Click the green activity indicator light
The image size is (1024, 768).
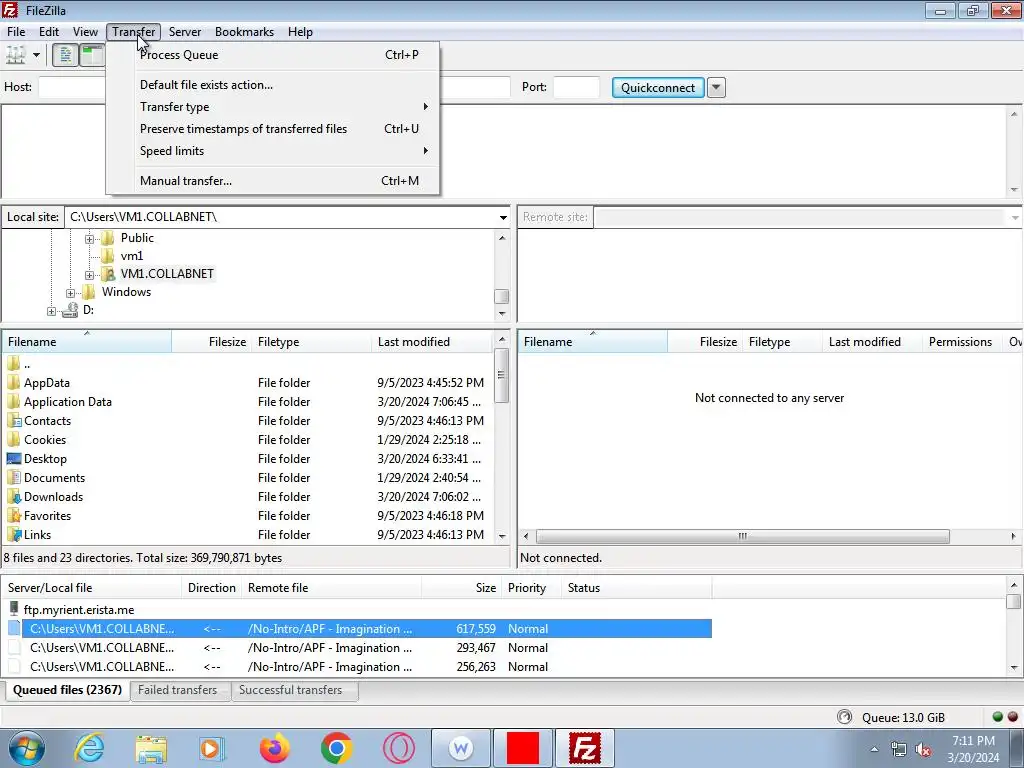(997, 717)
